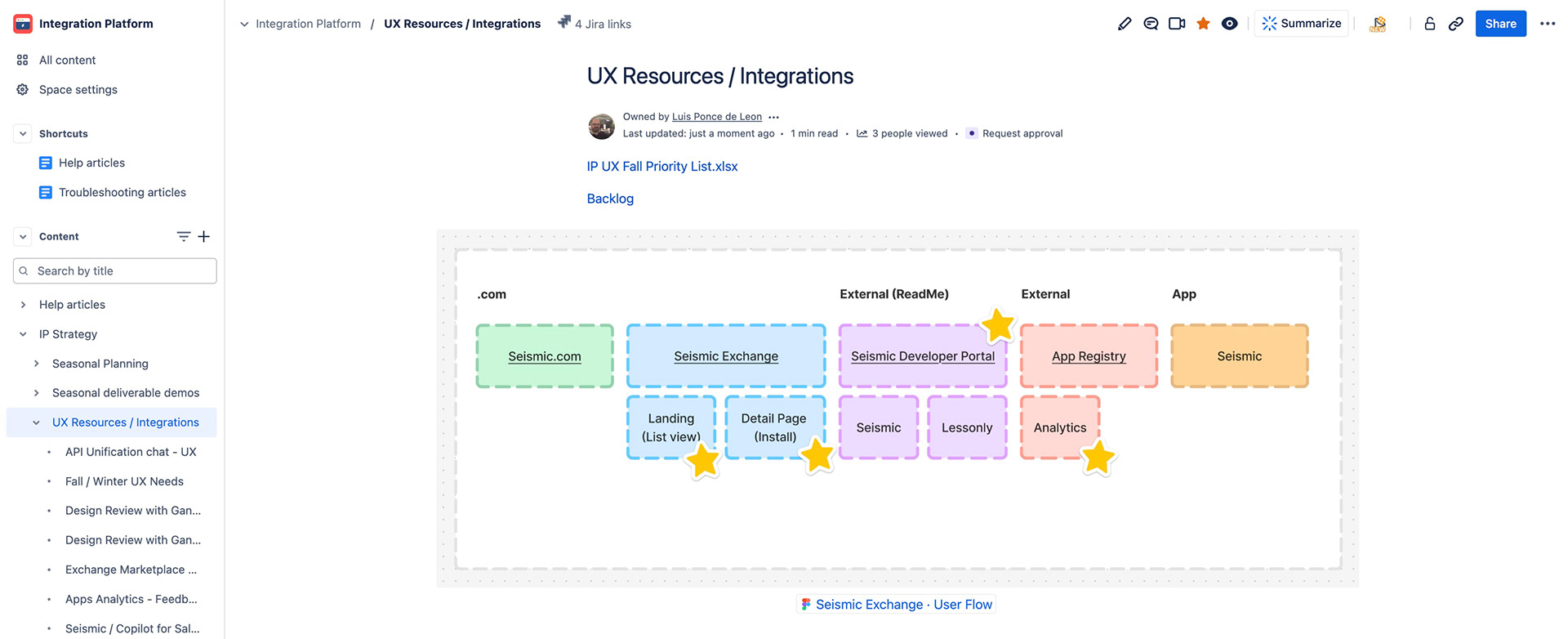The image size is (1568, 639).
Task: Open Fall / Winter UX Needs page
Action: [124, 480]
